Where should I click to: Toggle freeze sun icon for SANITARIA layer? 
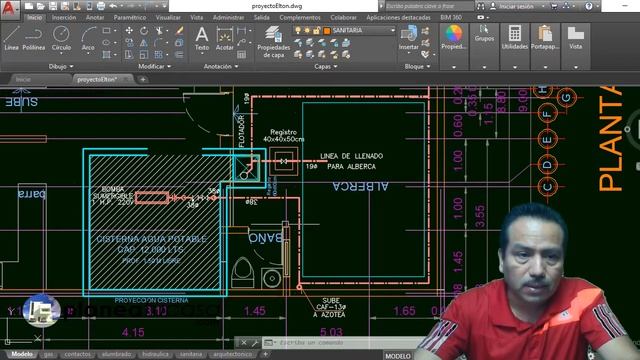tap(307, 30)
